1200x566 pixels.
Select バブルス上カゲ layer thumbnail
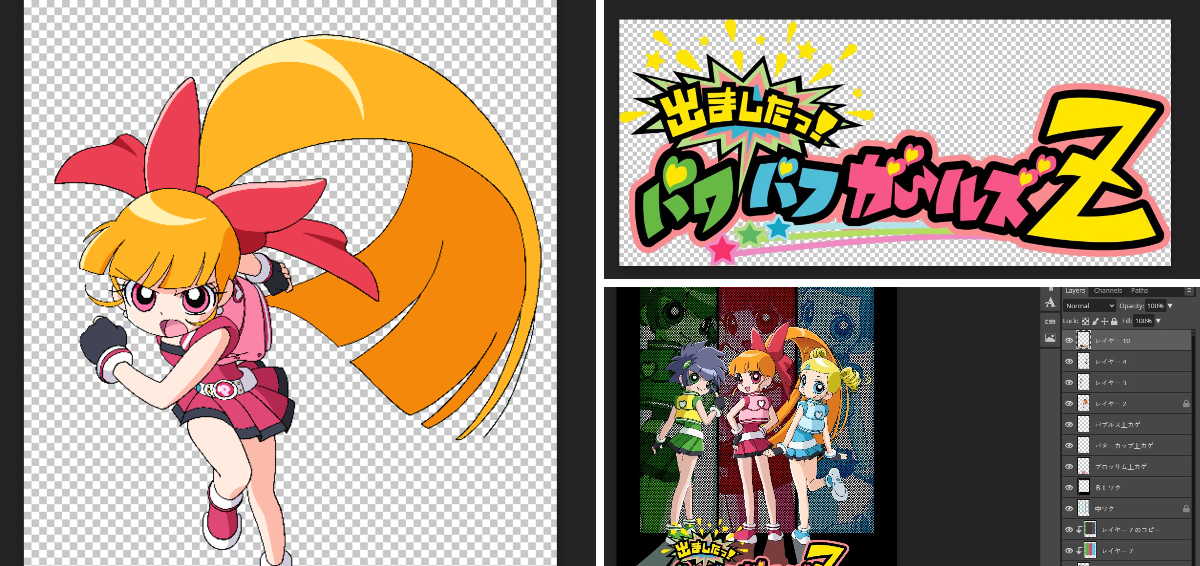point(1084,425)
